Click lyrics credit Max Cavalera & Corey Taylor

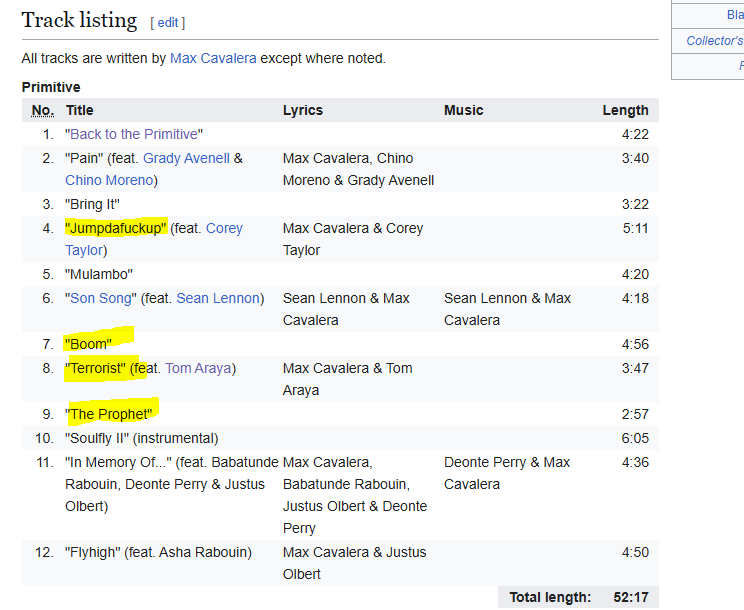click(353, 239)
